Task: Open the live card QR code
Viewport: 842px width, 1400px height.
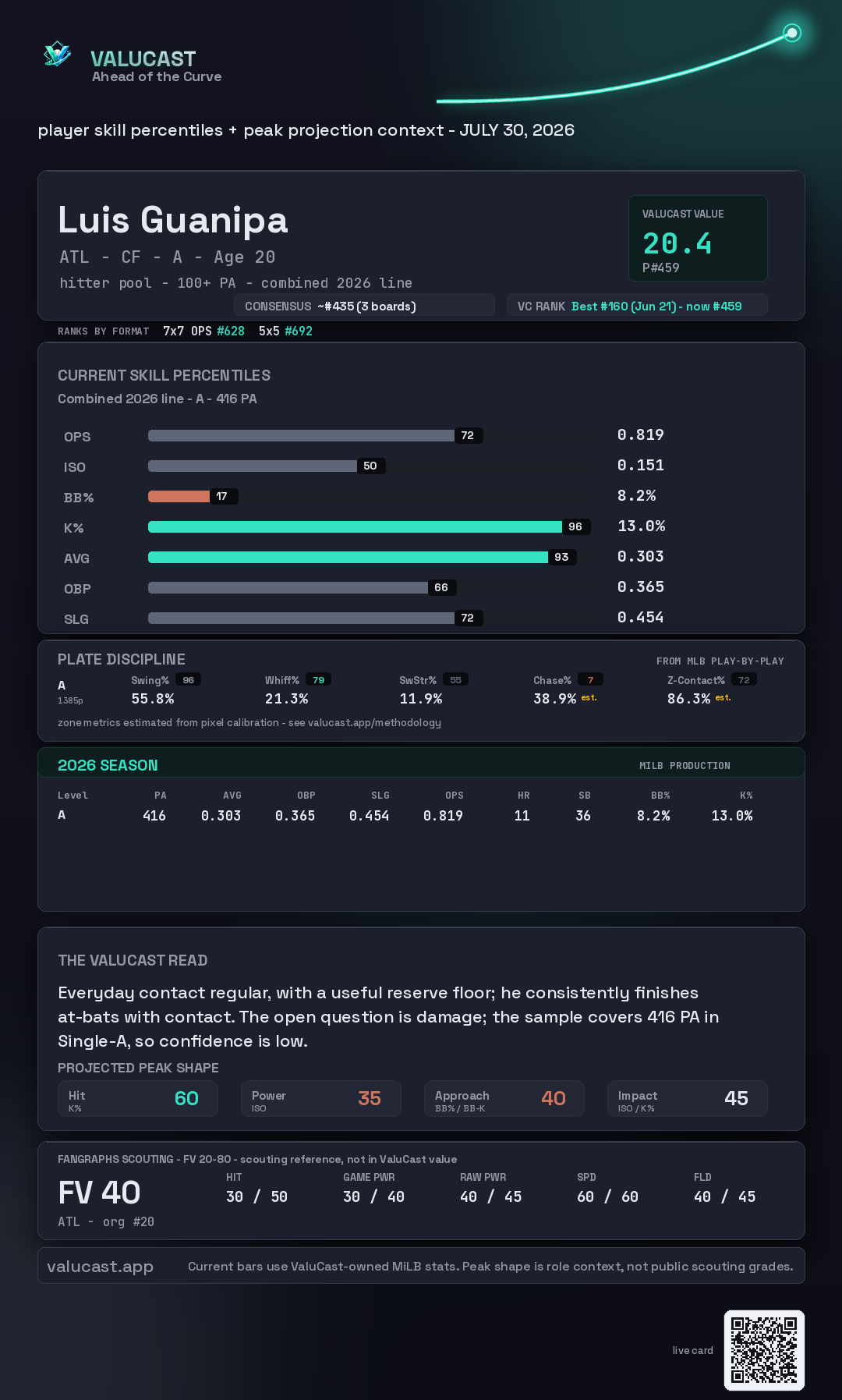Action: click(x=764, y=1350)
